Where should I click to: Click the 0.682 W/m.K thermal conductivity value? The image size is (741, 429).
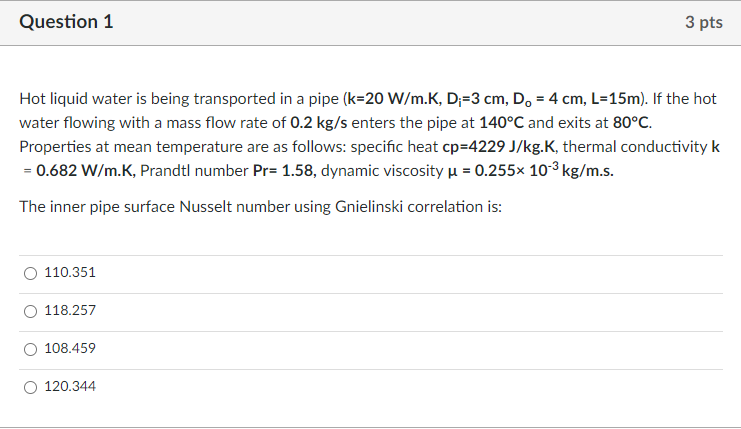tap(86, 171)
